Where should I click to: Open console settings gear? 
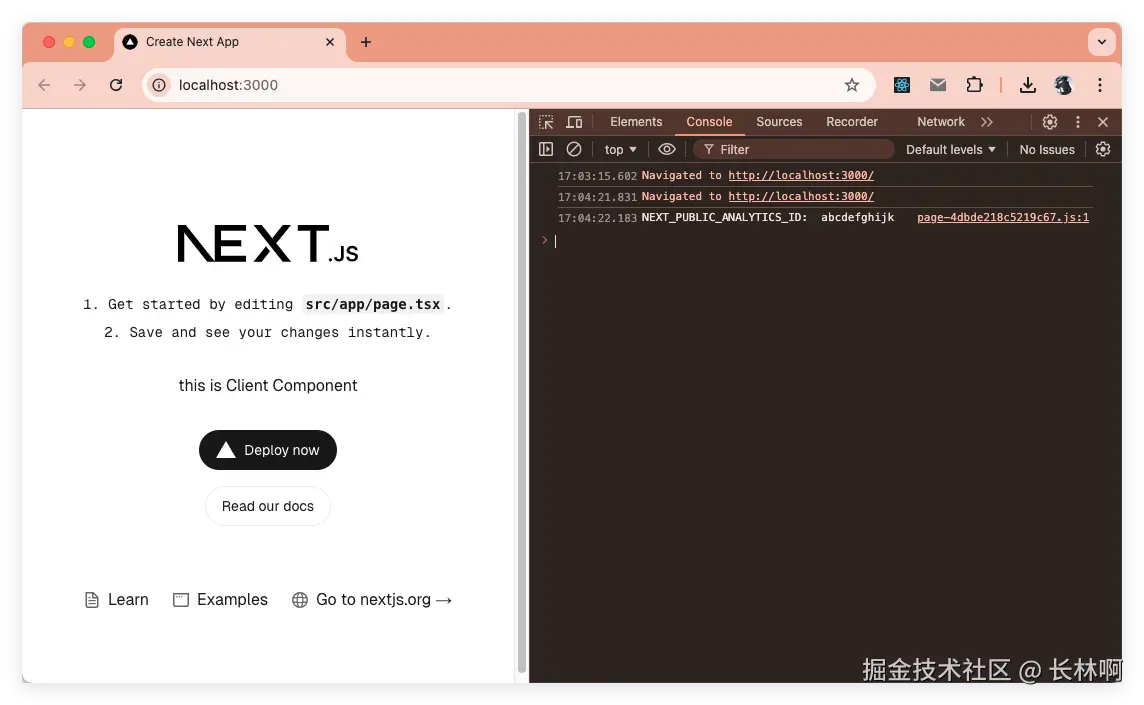pyautogui.click(x=1103, y=150)
